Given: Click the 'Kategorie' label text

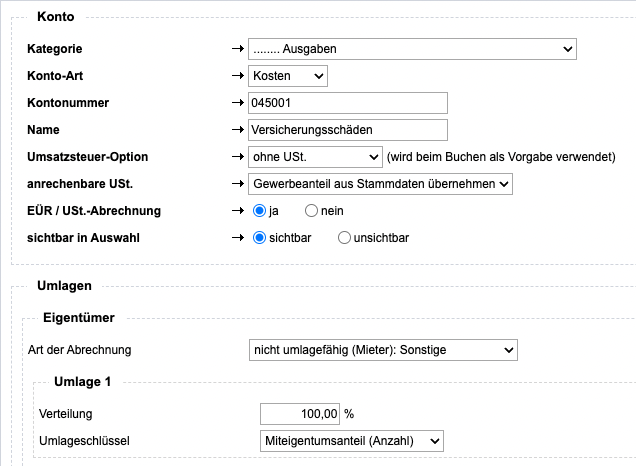Looking at the screenshot, I should point(55,49).
